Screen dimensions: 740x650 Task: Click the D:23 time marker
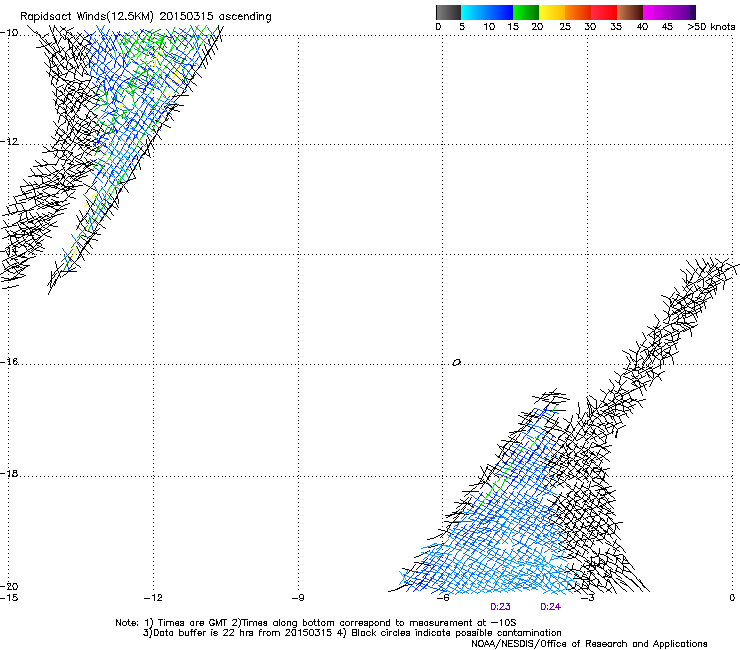click(500, 607)
